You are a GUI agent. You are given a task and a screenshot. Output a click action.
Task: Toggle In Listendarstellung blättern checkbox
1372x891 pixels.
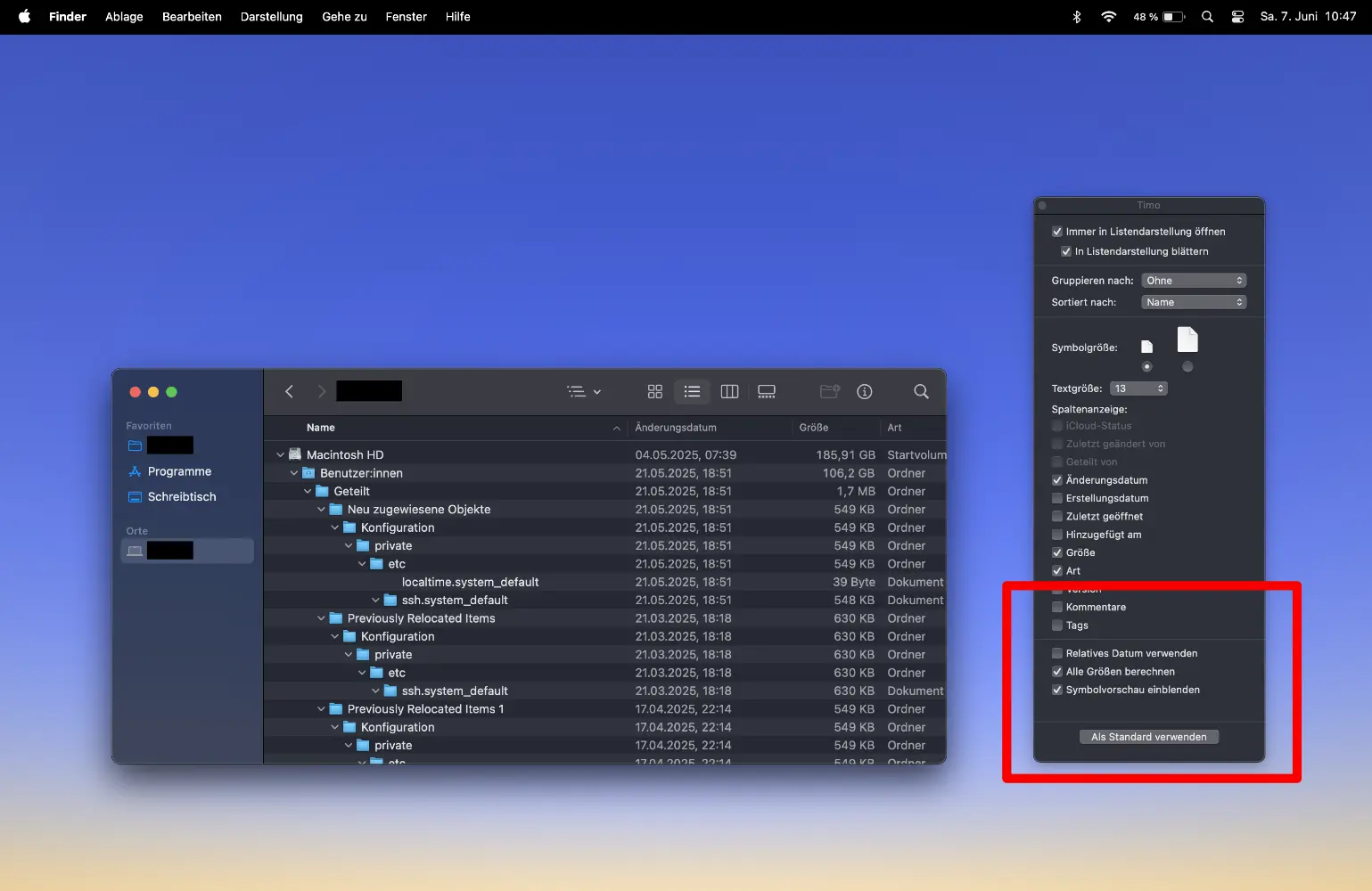point(1066,251)
